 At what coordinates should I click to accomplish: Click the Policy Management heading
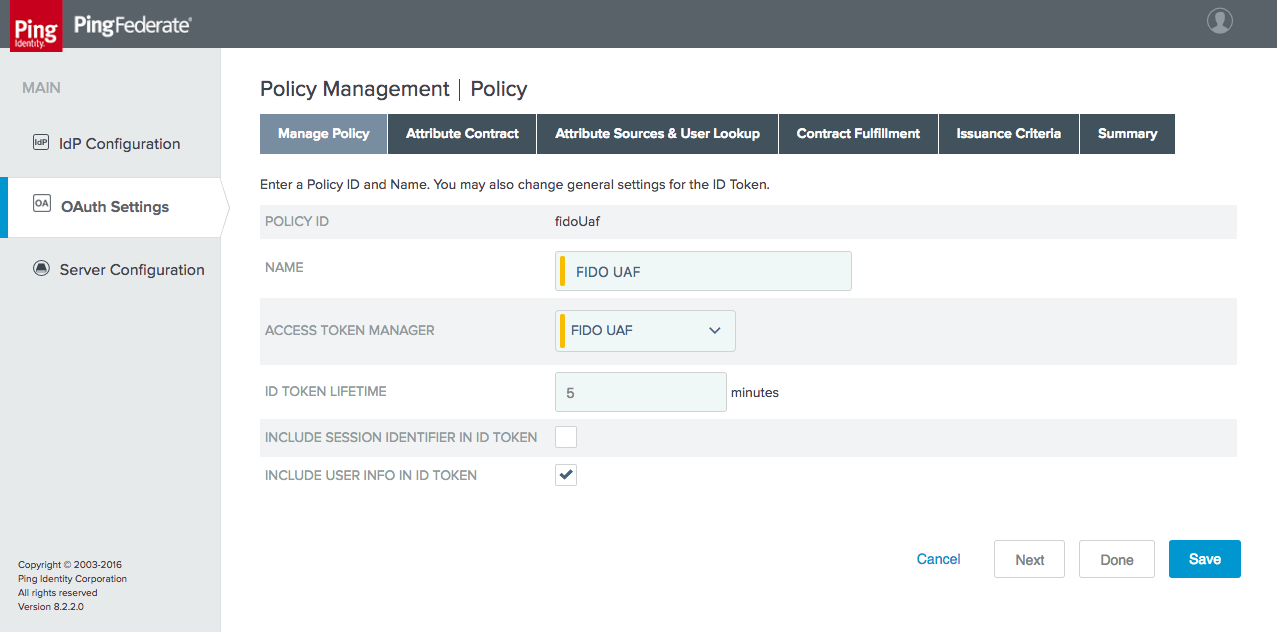click(x=354, y=89)
